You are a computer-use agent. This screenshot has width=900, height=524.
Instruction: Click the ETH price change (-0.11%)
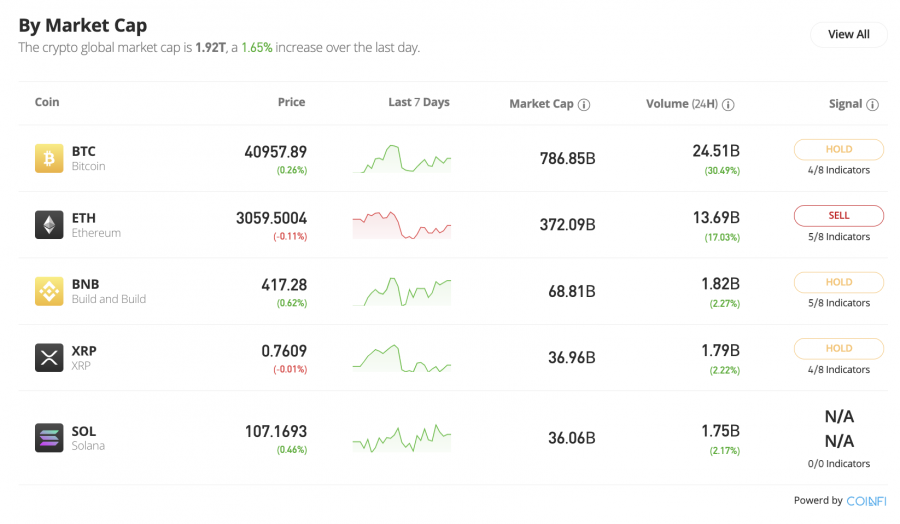coord(290,236)
